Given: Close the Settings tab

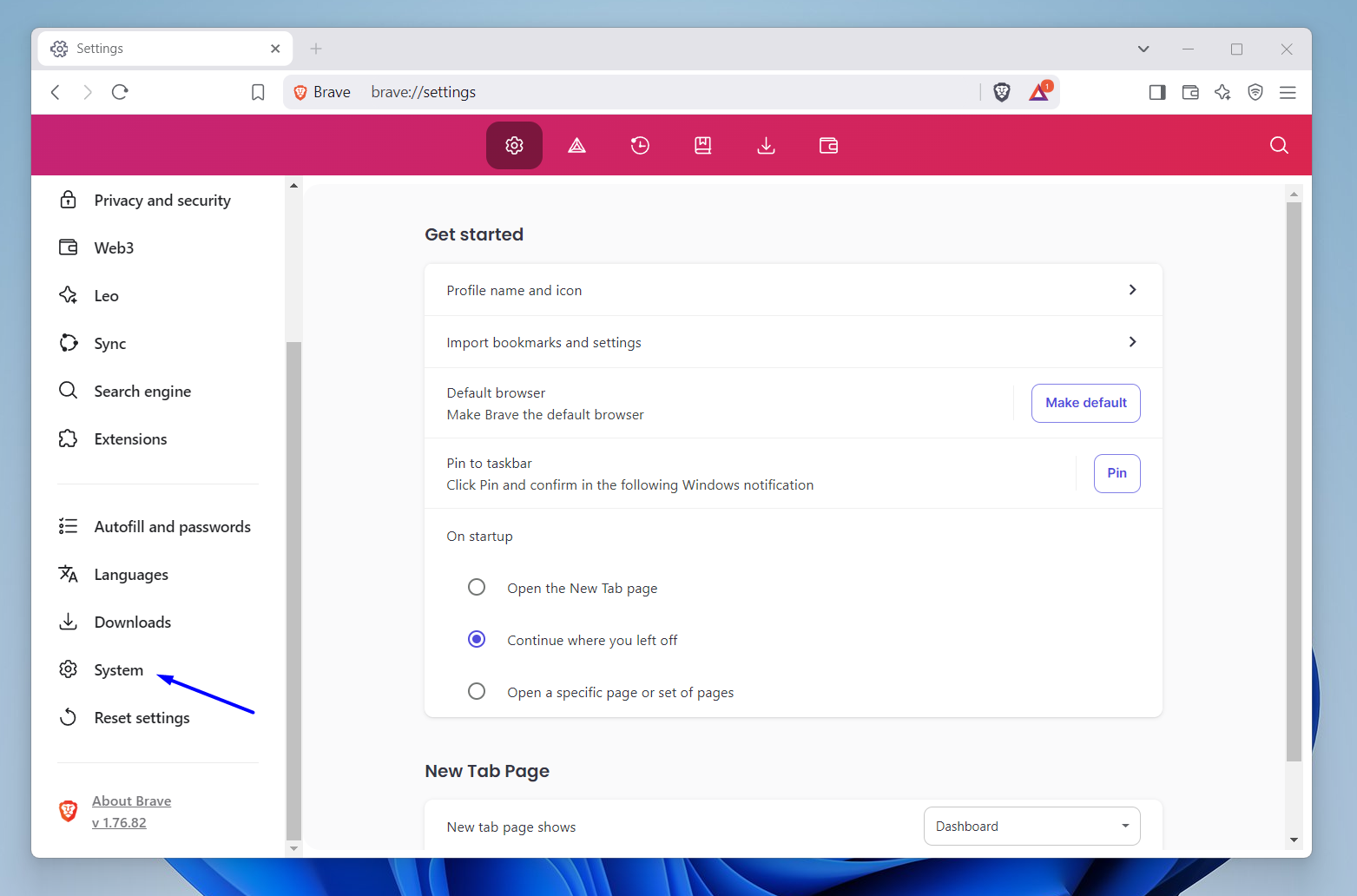Looking at the screenshot, I should [275, 49].
